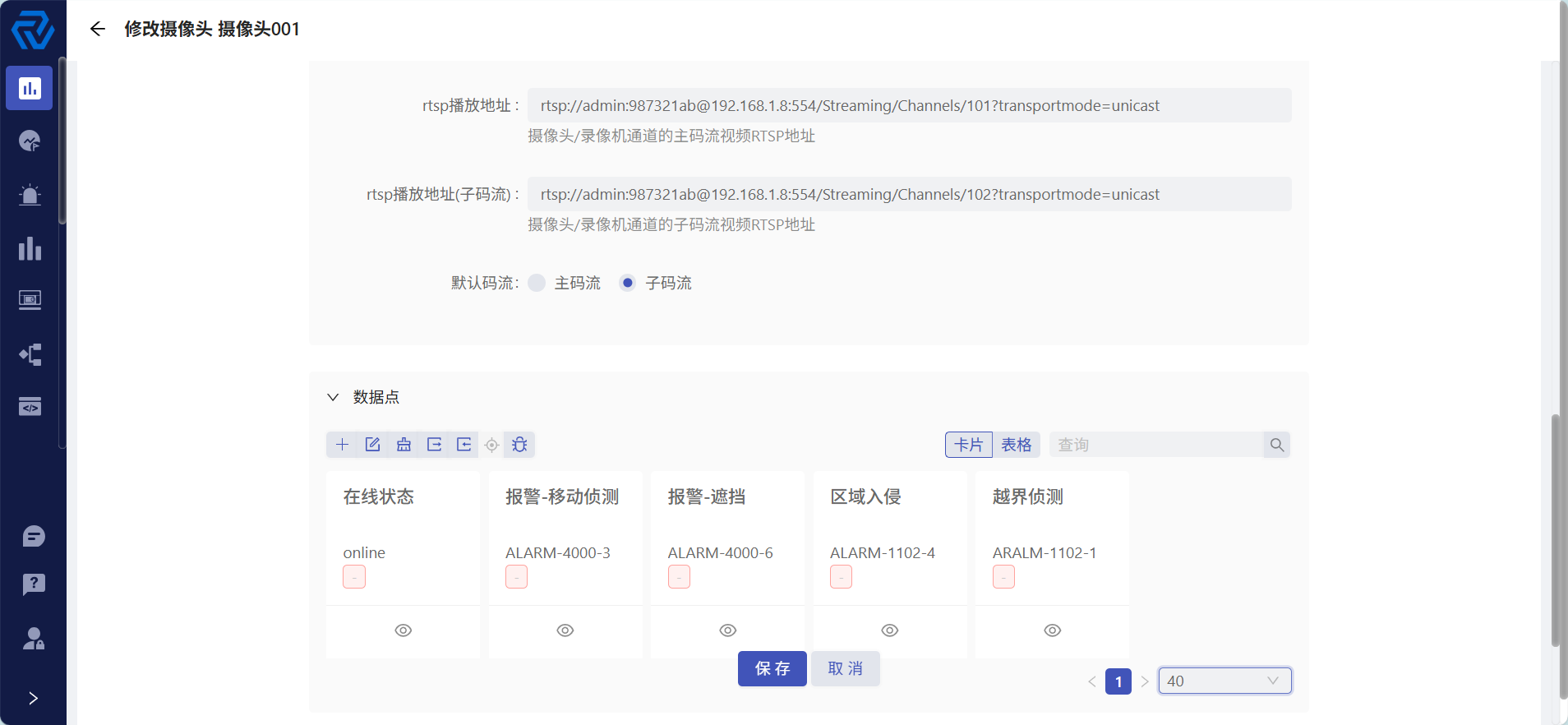Click the bug debug toolbar icon
This screenshot has width=1568, height=725.
(519, 445)
